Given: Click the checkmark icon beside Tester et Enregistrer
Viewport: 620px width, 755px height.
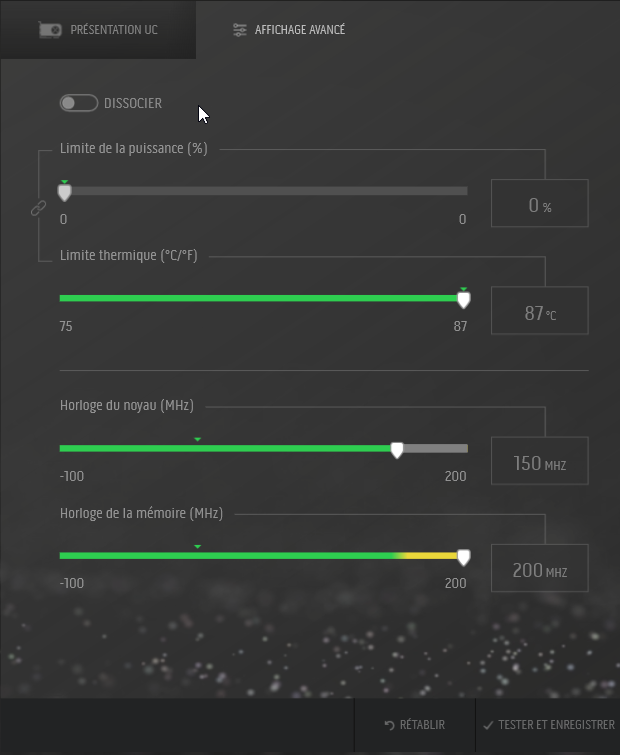Looking at the screenshot, I should (488, 725).
